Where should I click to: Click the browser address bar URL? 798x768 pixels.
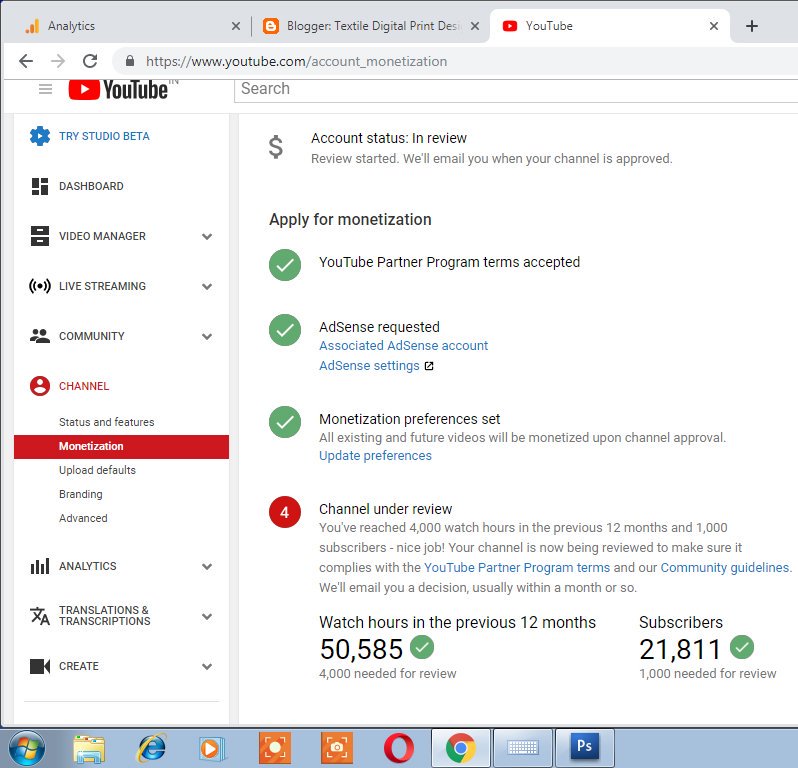pos(296,61)
